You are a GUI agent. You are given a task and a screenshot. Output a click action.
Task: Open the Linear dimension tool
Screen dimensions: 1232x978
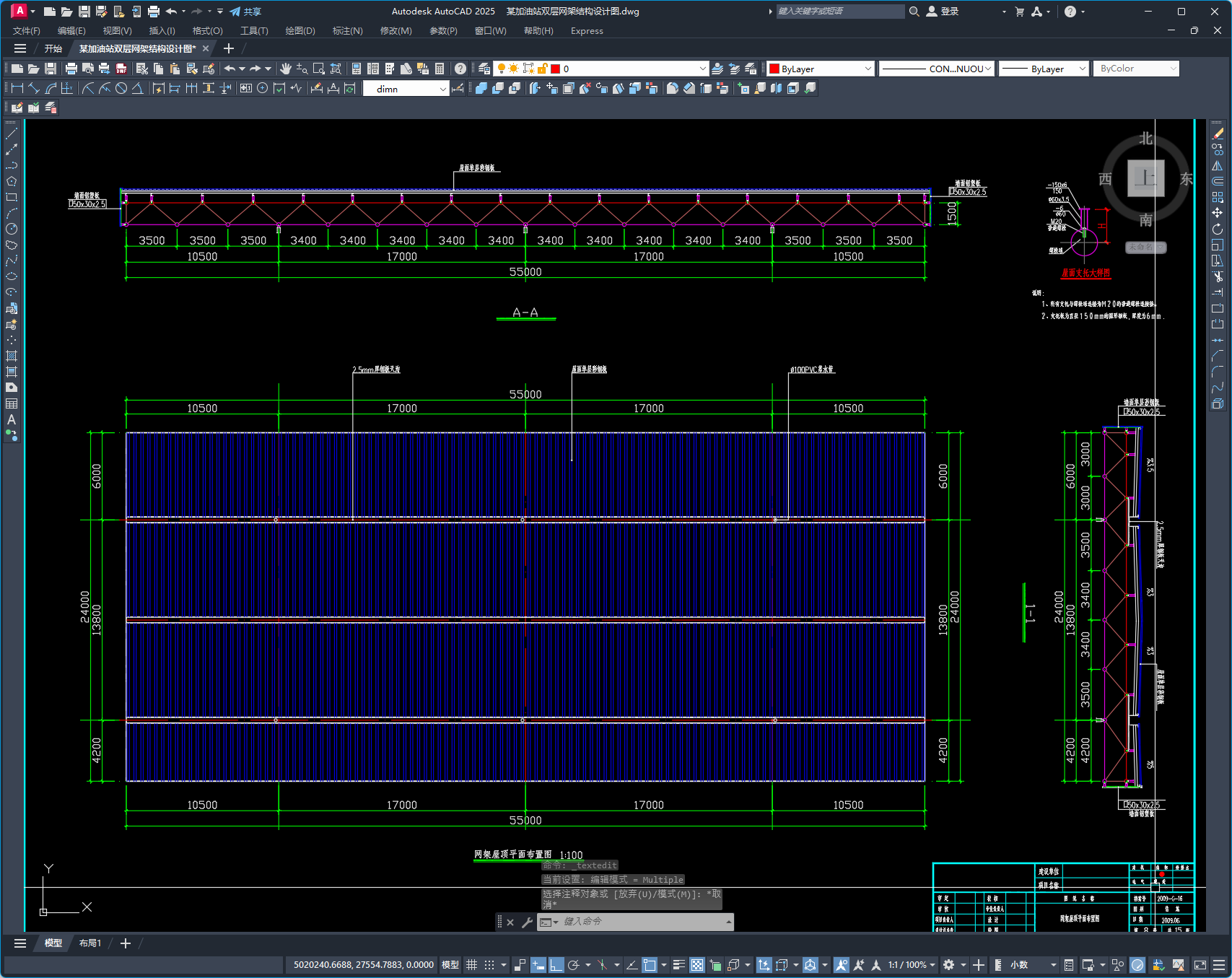tap(17, 88)
